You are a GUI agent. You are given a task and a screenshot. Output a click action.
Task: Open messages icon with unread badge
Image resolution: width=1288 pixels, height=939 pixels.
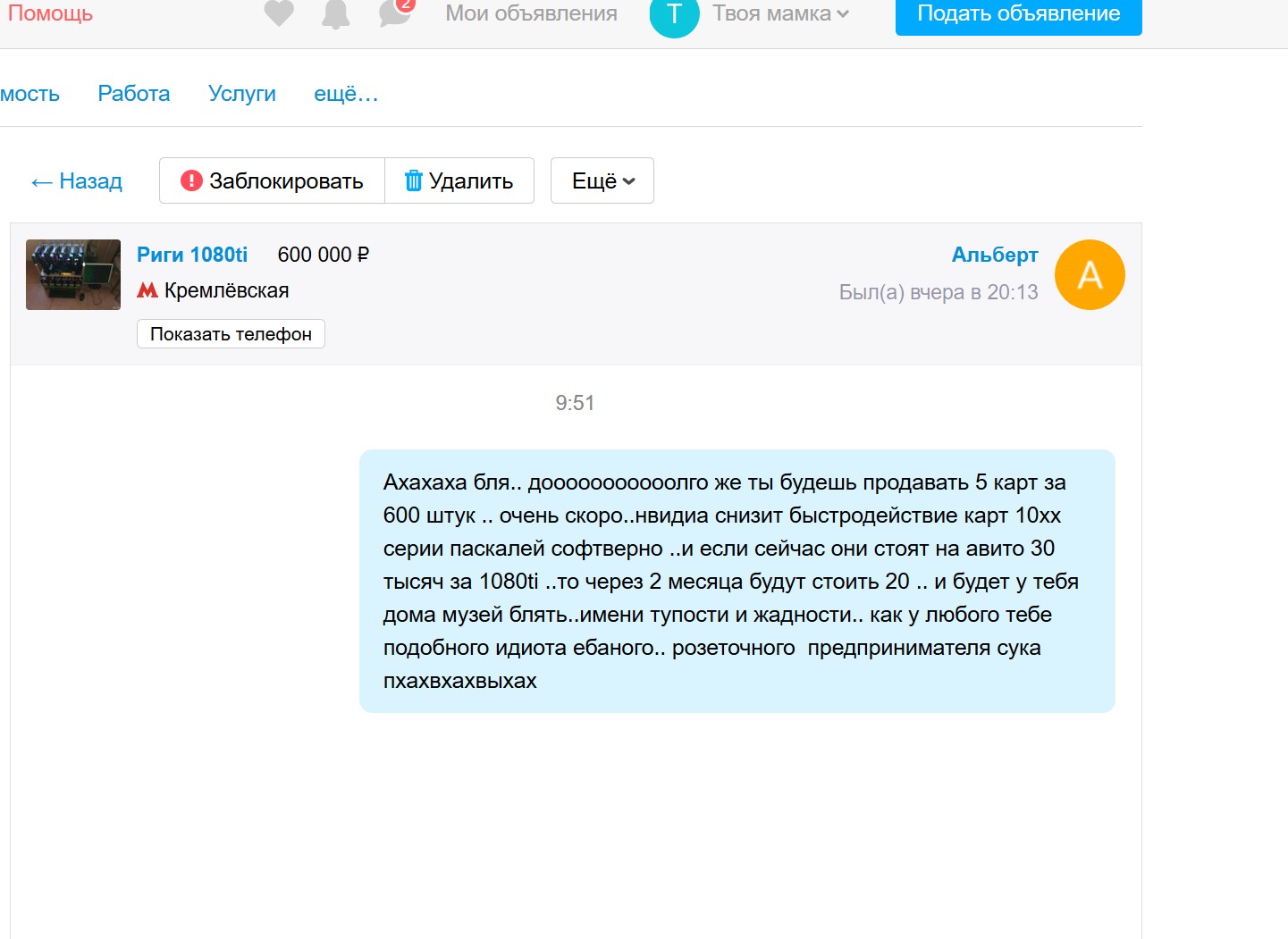coord(394,13)
